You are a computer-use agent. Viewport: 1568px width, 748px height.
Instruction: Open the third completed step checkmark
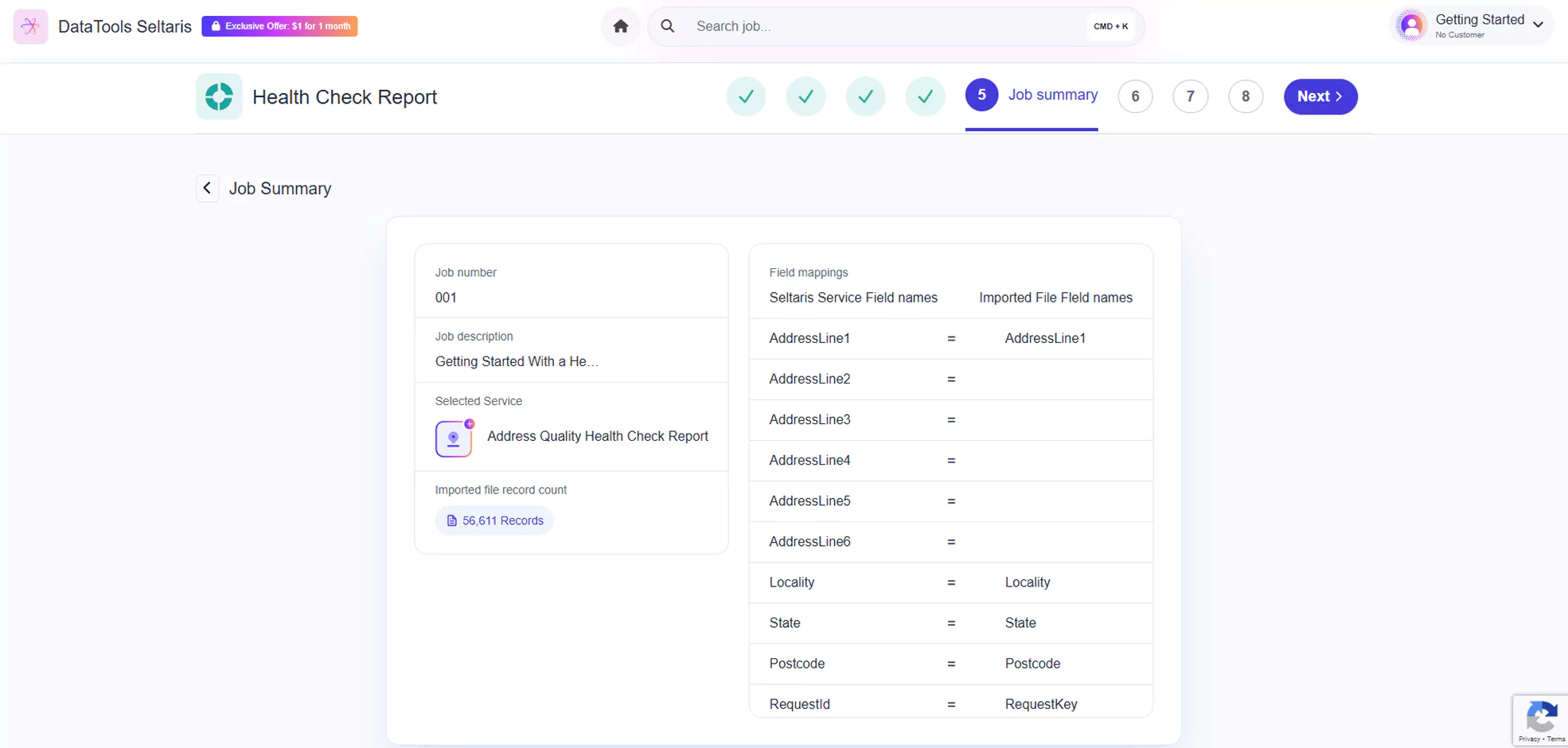(865, 96)
